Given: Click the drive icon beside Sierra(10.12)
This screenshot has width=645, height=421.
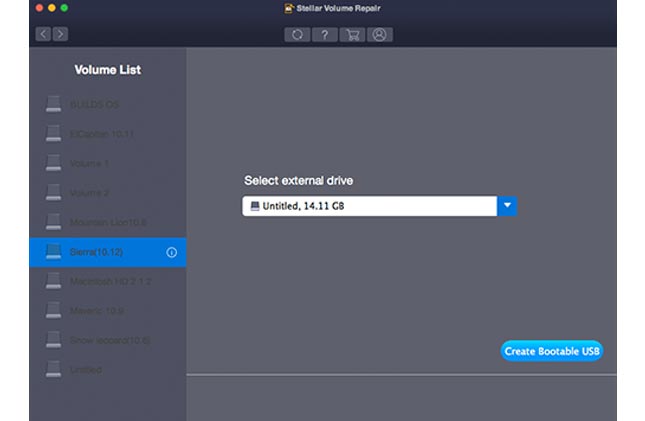Looking at the screenshot, I should (x=54, y=252).
